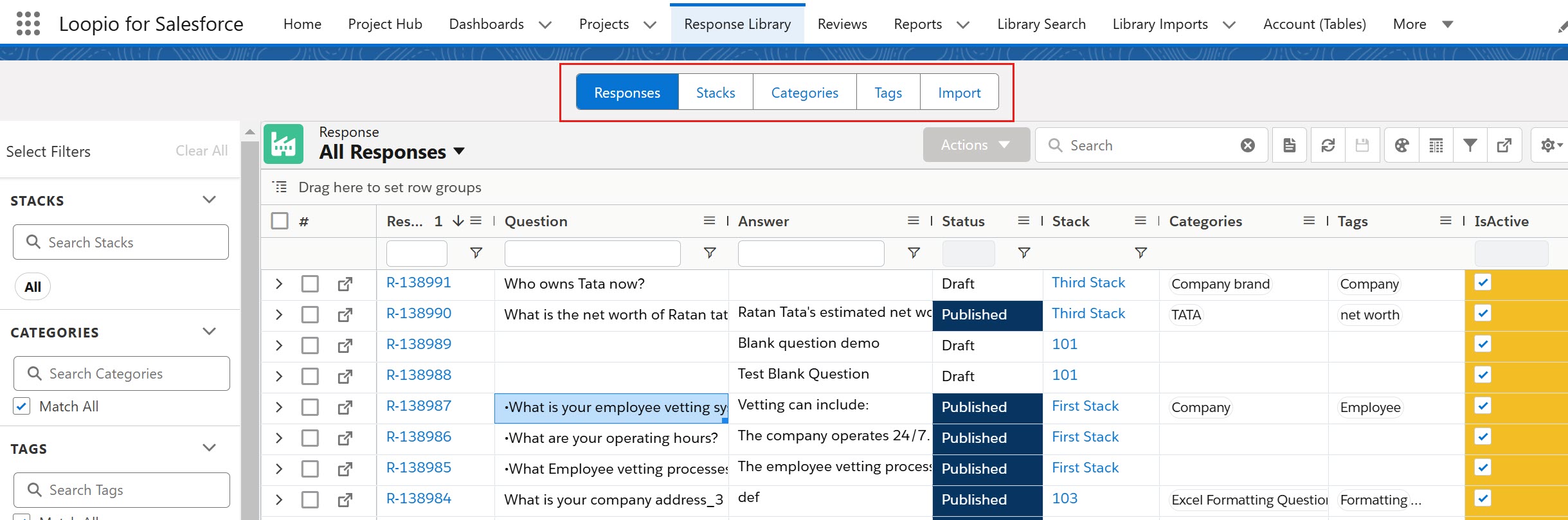Open the Projects menu chevron
The image size is (1568, 520).
point(650,25)
